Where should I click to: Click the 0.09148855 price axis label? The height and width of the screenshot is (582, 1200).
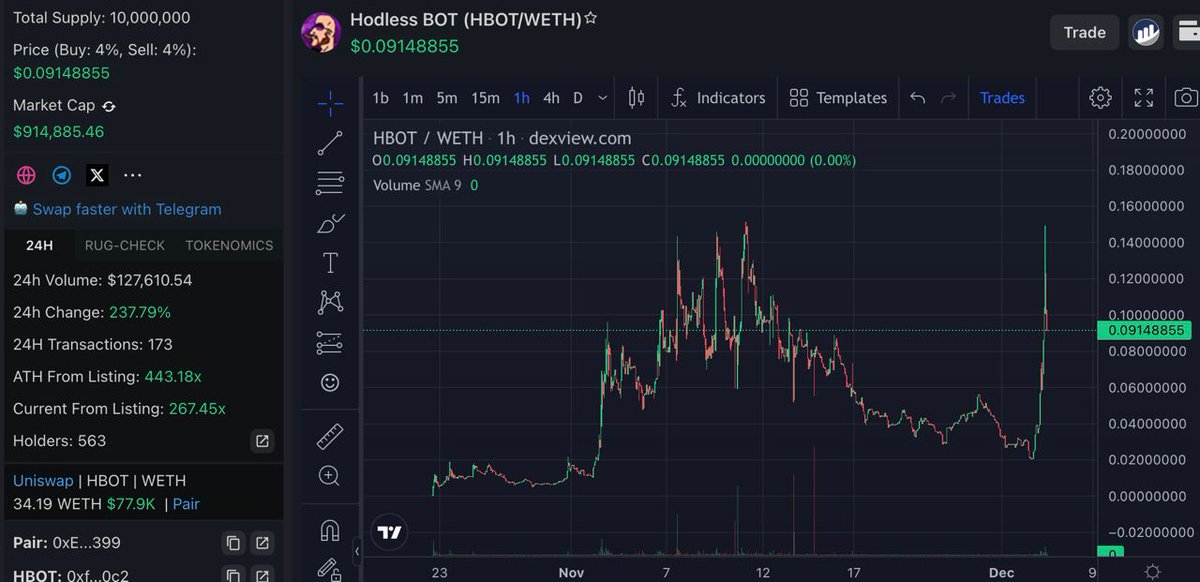pyautogui.click(x=1145, y=330)
